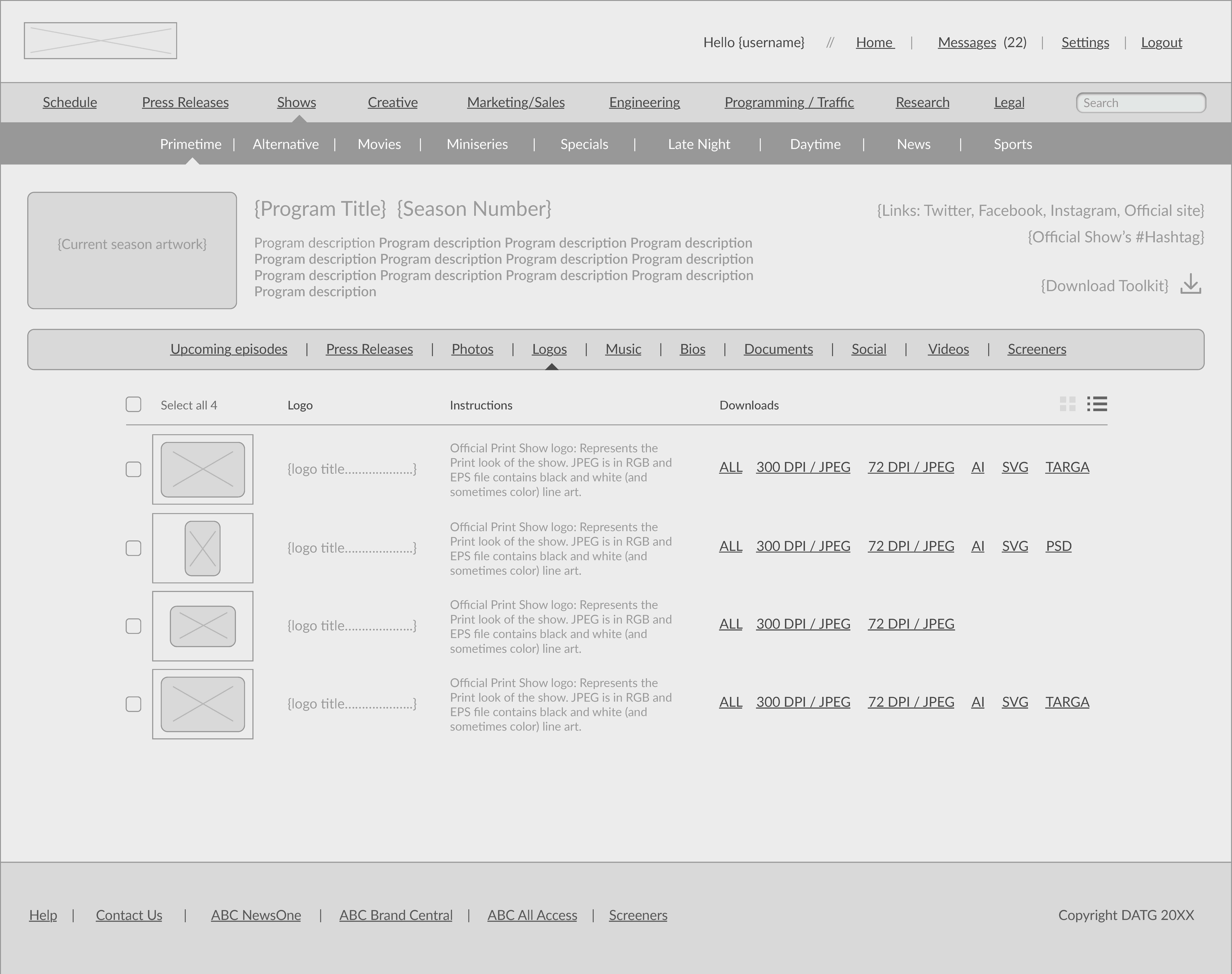Open Help link in footer

pyautogui.click(x=43, y=915)
